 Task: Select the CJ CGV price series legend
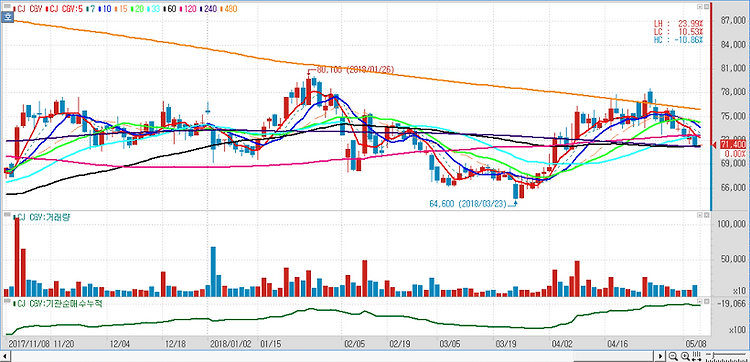(x=28, y=9)
